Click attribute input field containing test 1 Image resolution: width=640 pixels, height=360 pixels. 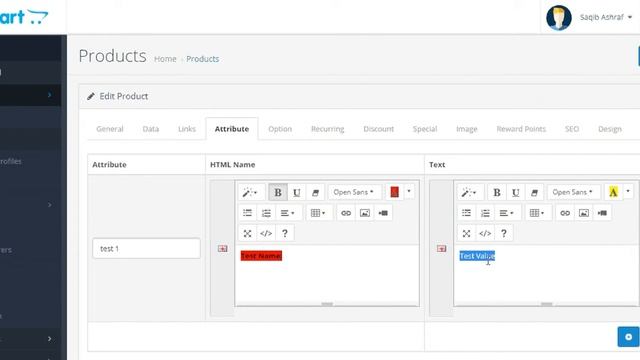147,249
